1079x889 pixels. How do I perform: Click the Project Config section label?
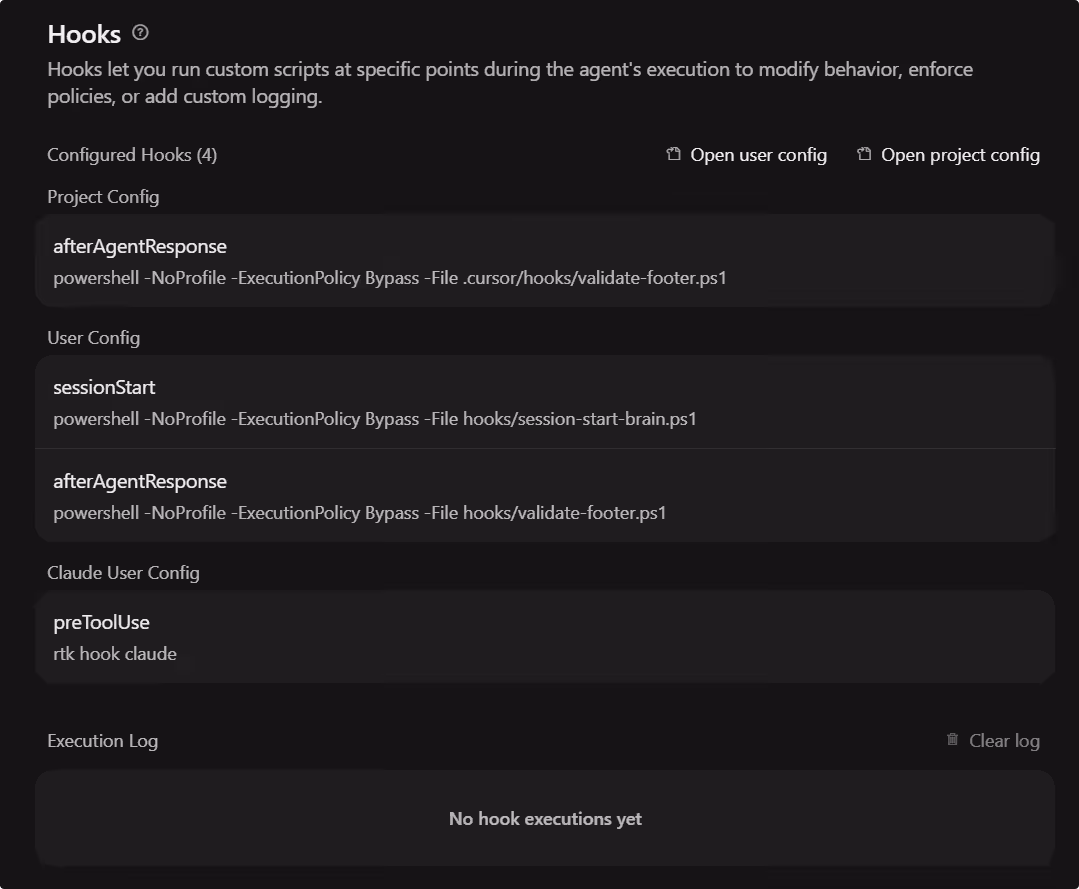coord(103,197)
